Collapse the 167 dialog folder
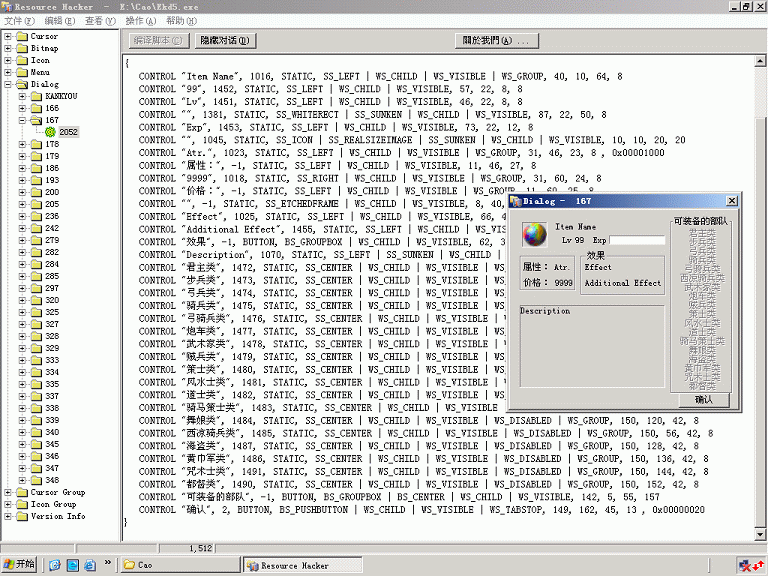Viewport: 768px width, 576px height. pos(22,120)
